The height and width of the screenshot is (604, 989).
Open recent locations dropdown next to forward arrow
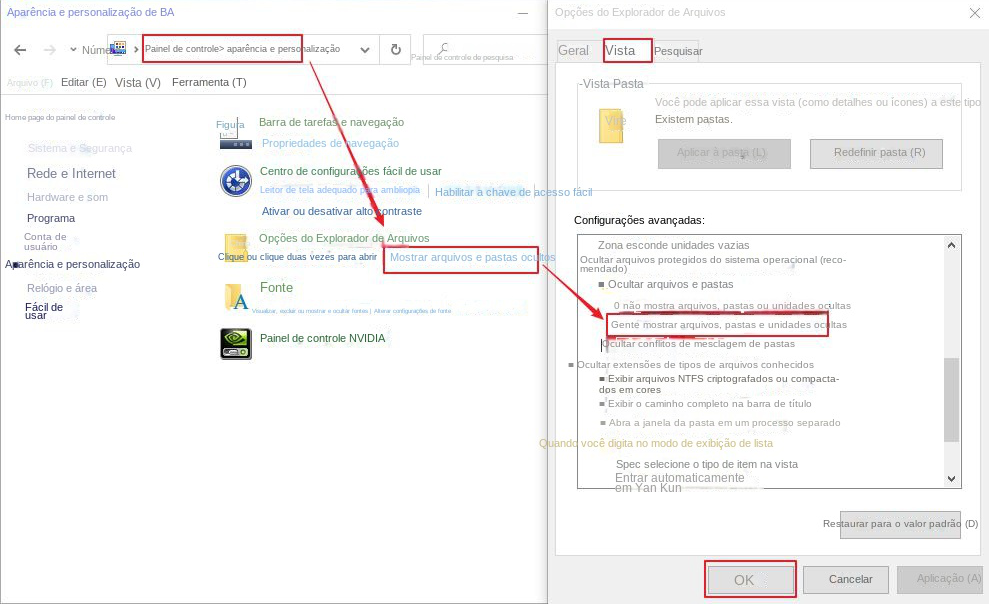[73, 50]
